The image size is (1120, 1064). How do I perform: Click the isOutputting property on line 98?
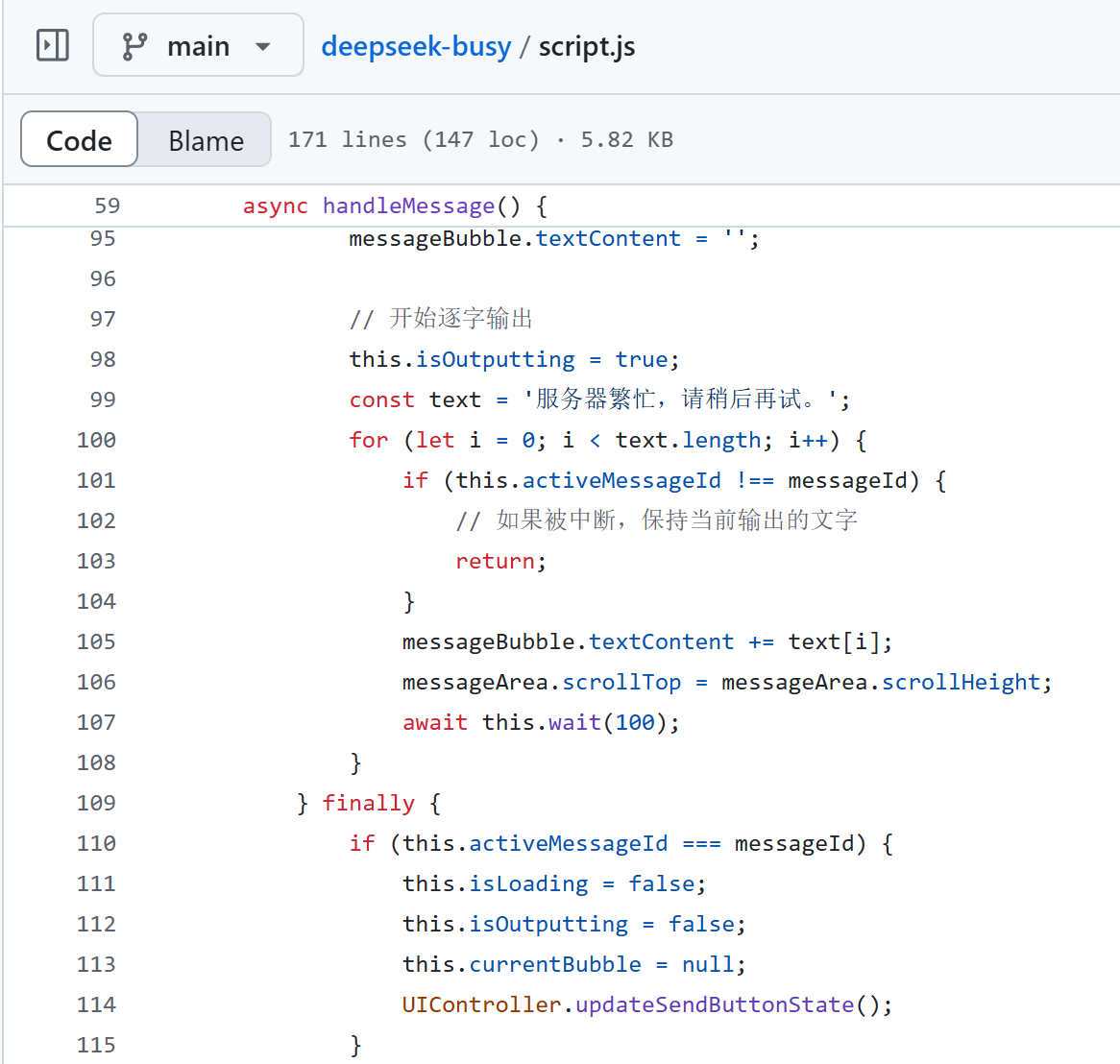click(496, 359)
